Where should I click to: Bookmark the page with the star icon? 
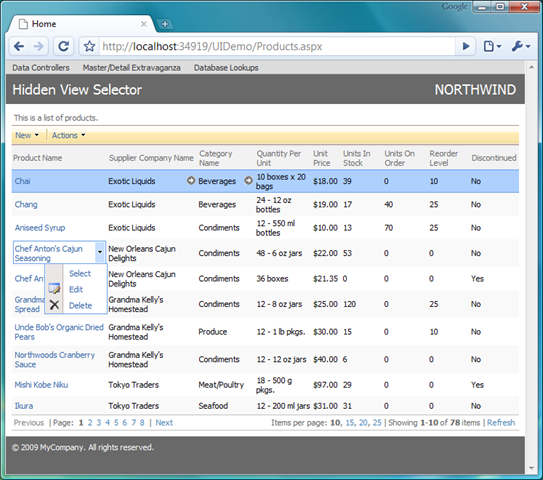(x=90, y=46)
